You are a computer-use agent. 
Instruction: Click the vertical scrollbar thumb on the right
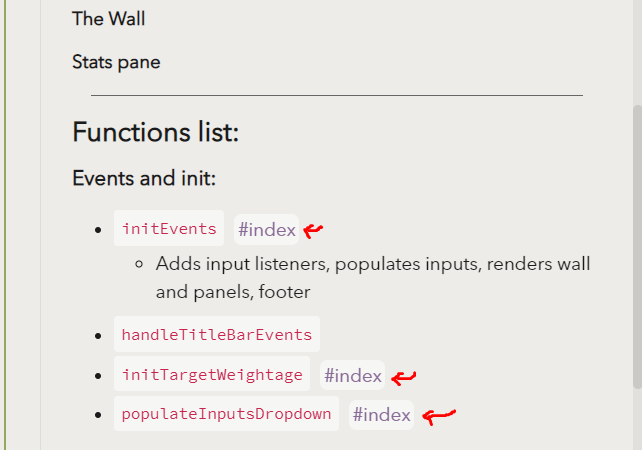click(x=637, y=247)
